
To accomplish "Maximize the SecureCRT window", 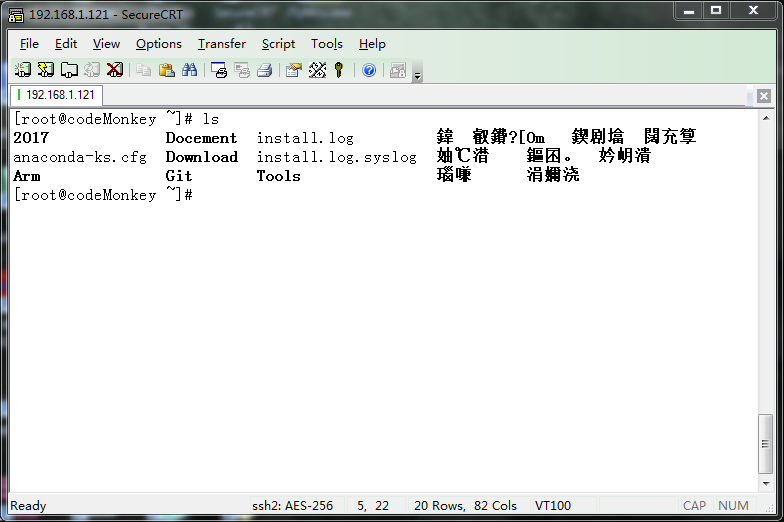I will click(x=716, y=10).
